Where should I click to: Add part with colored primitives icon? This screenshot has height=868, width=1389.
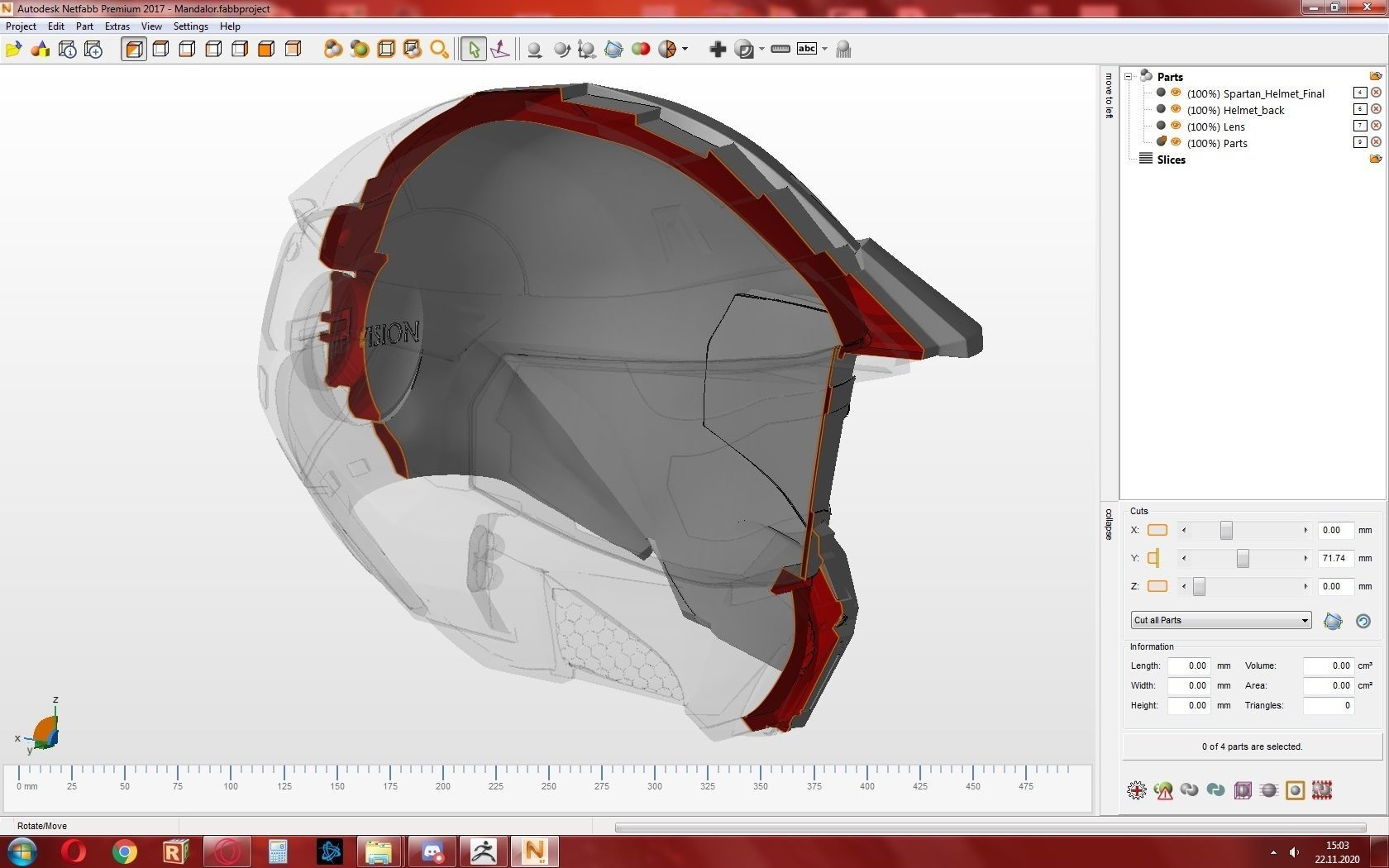(40, 50)
